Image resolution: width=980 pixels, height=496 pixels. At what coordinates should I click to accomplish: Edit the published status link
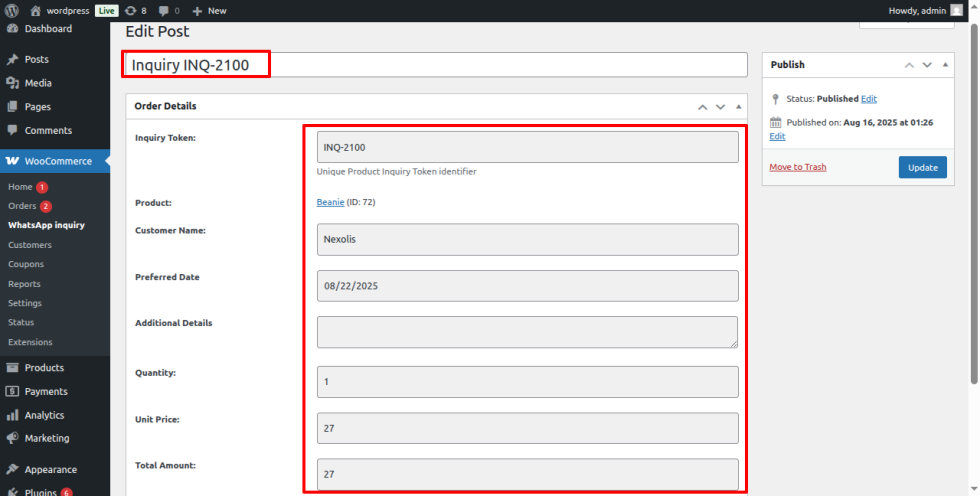(869, 99)
